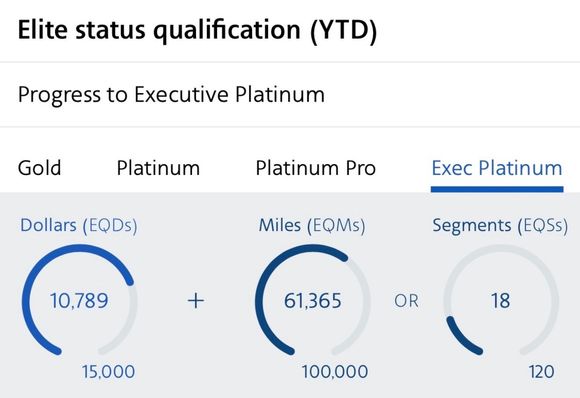The width and height of the screenshot is (580, 398).
Task: Click the 100,000 EQM goal number
Action: 335,372
